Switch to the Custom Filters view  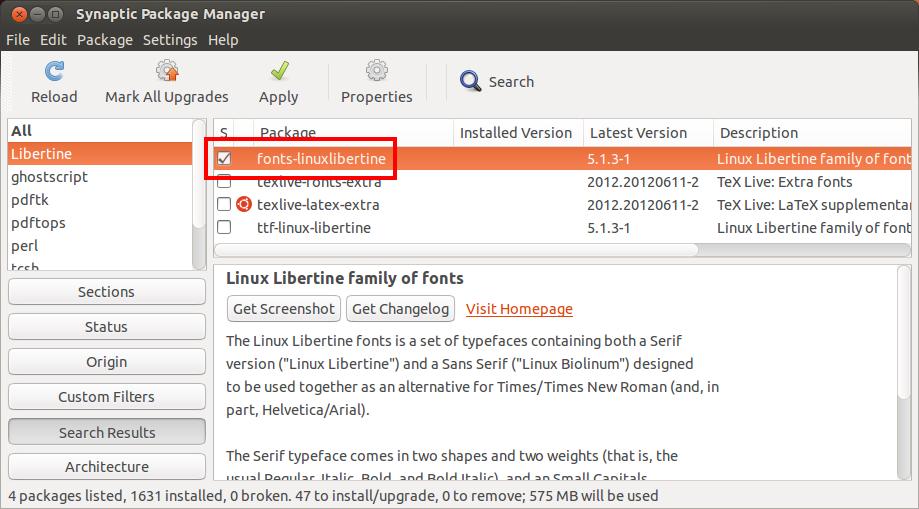pos(106,397)
